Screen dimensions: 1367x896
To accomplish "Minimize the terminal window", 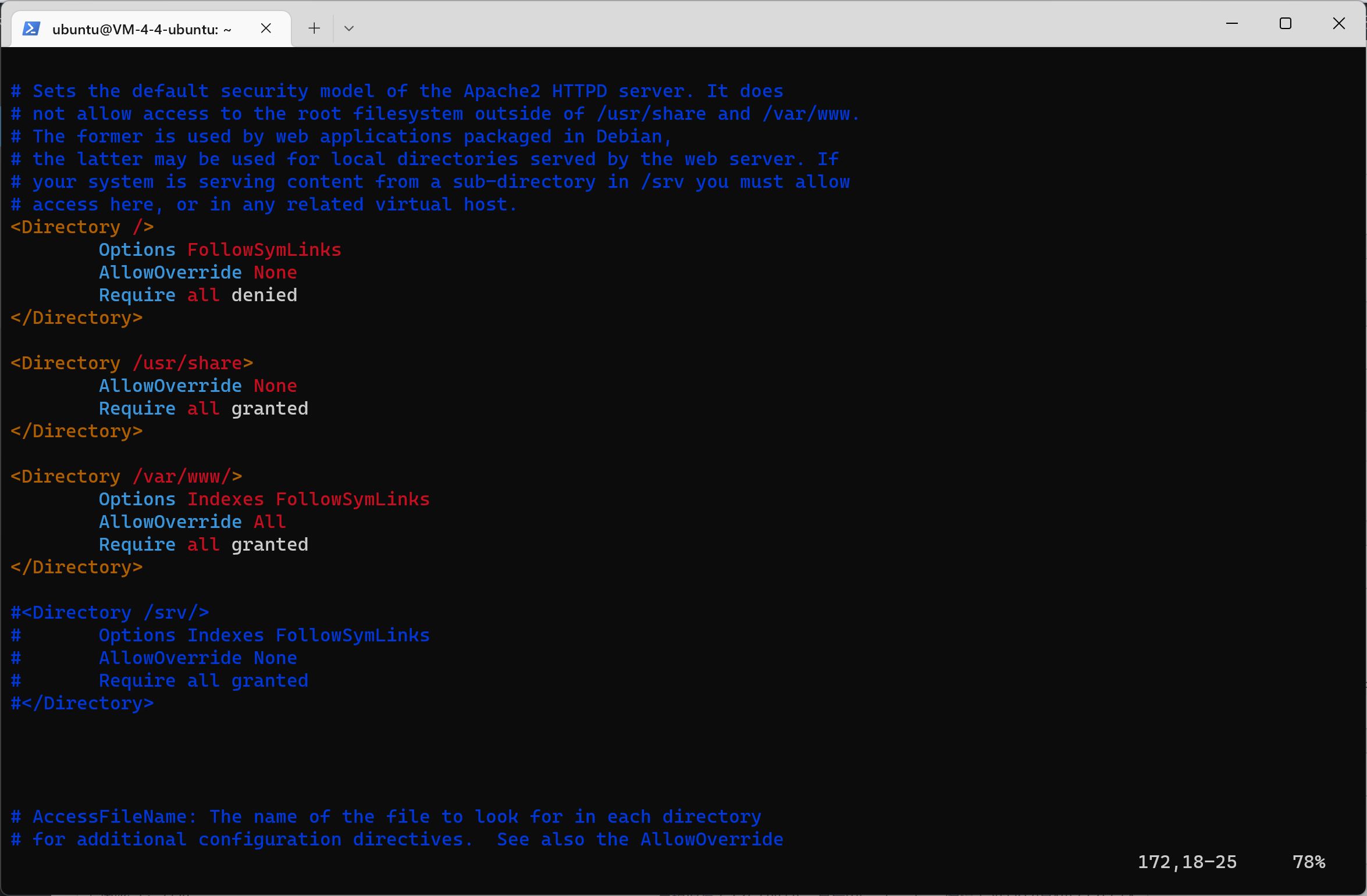I will (x=1231, y=23).
